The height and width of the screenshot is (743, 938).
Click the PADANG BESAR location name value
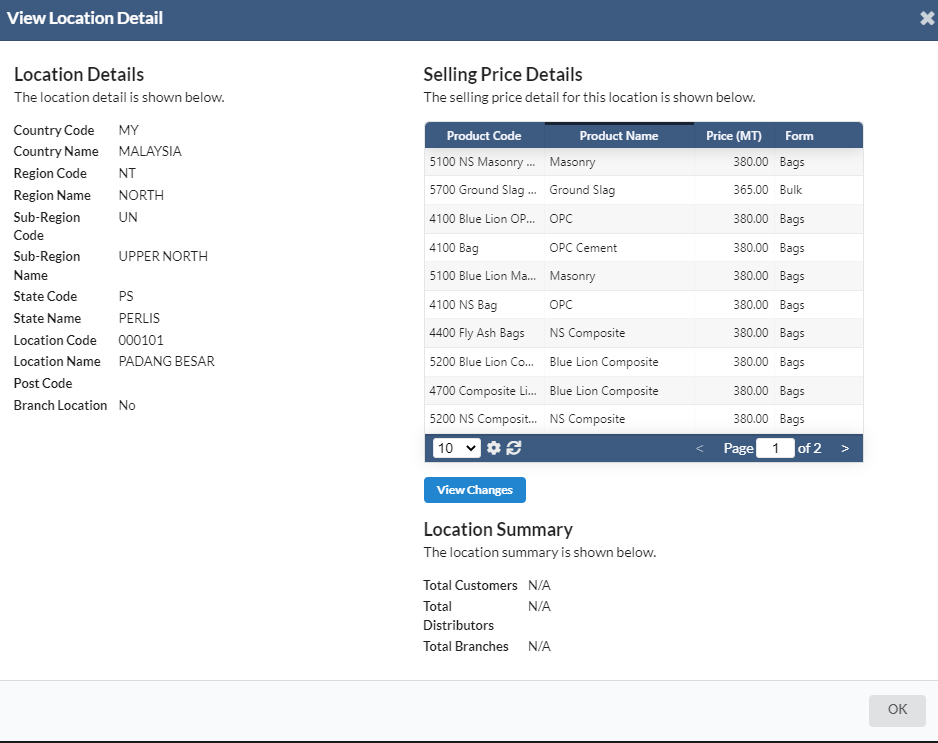pyautogui.click(x=166, y=361)
